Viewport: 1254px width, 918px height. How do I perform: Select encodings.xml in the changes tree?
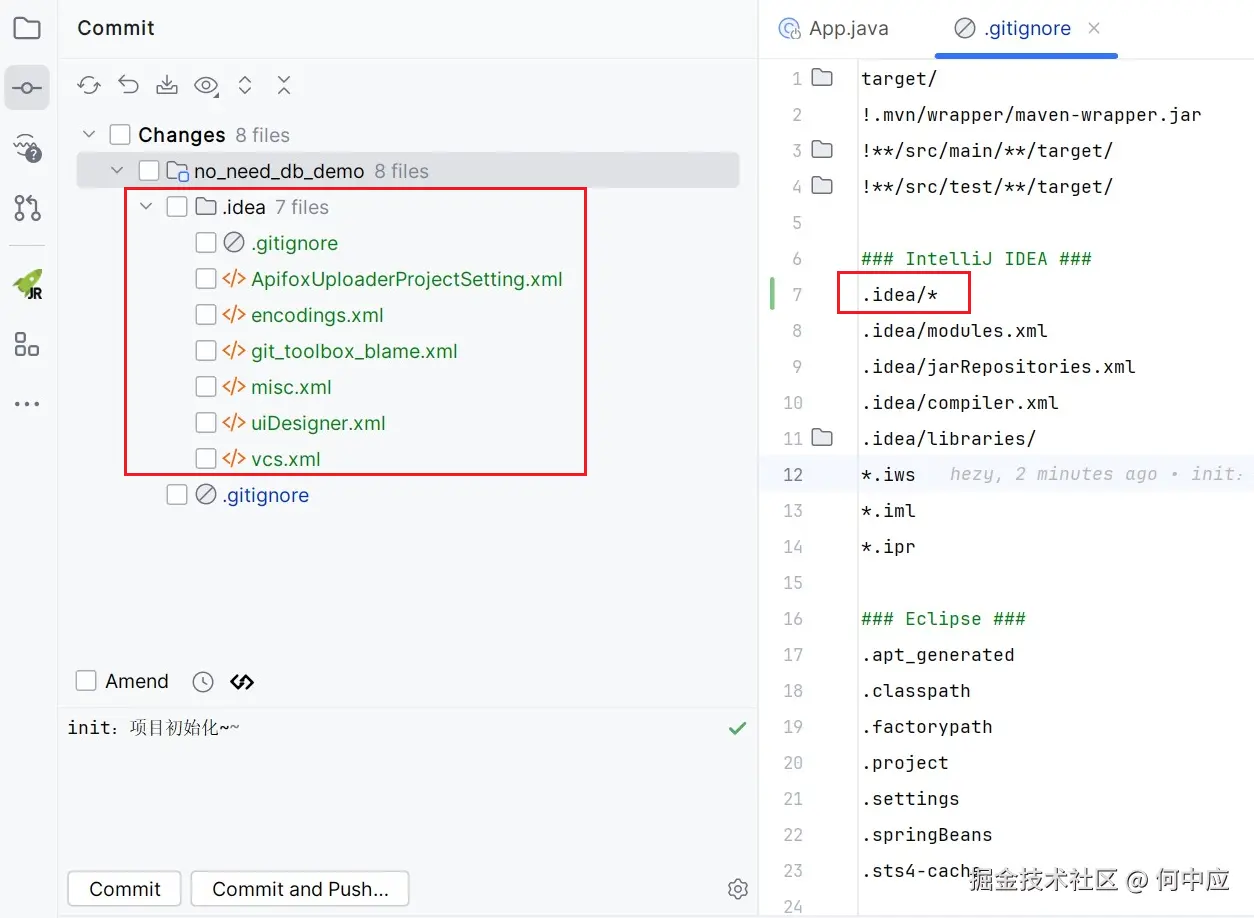pyautogui.click(x=317, y=315)
